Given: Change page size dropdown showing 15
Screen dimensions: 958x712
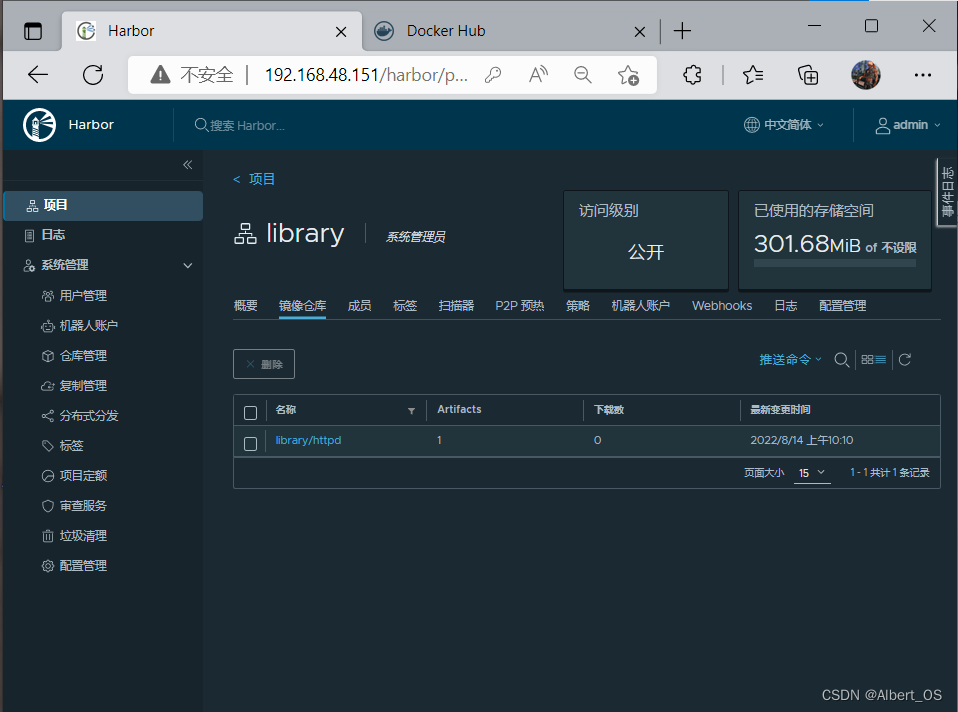Looking at the screenshot, I should pyautogui.click(x=812, y=473).
